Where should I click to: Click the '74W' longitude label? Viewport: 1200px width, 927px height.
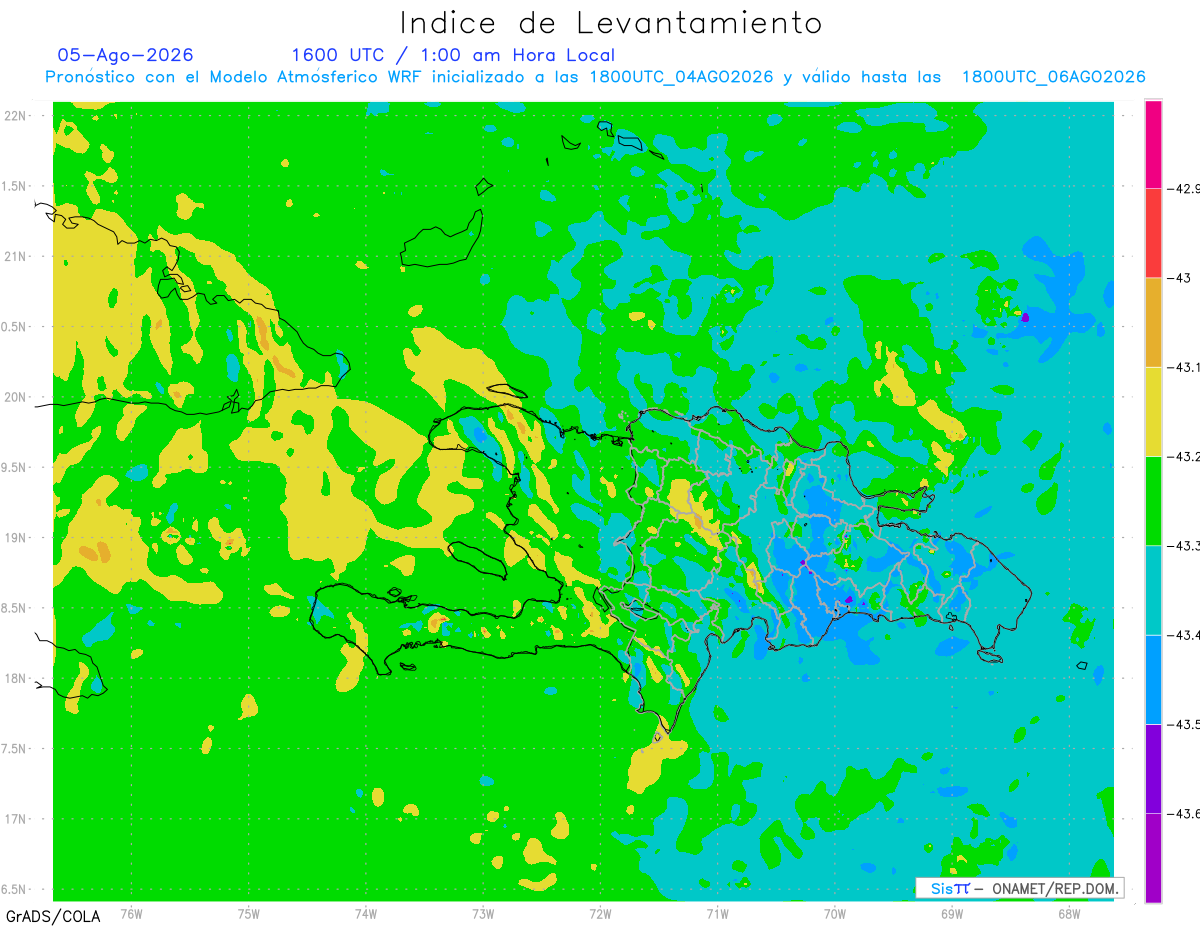pyautogui.click(x=366, y=912)
